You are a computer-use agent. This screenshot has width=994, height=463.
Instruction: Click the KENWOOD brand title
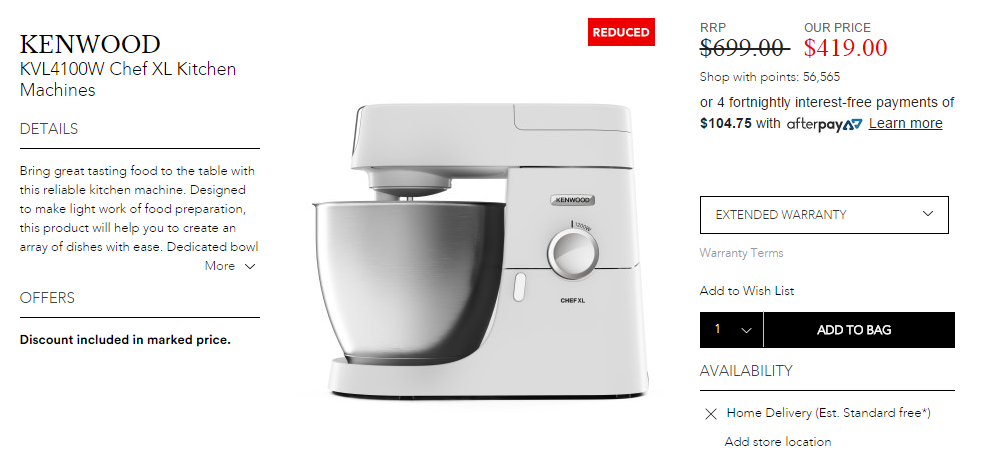[x=90, y=44]
